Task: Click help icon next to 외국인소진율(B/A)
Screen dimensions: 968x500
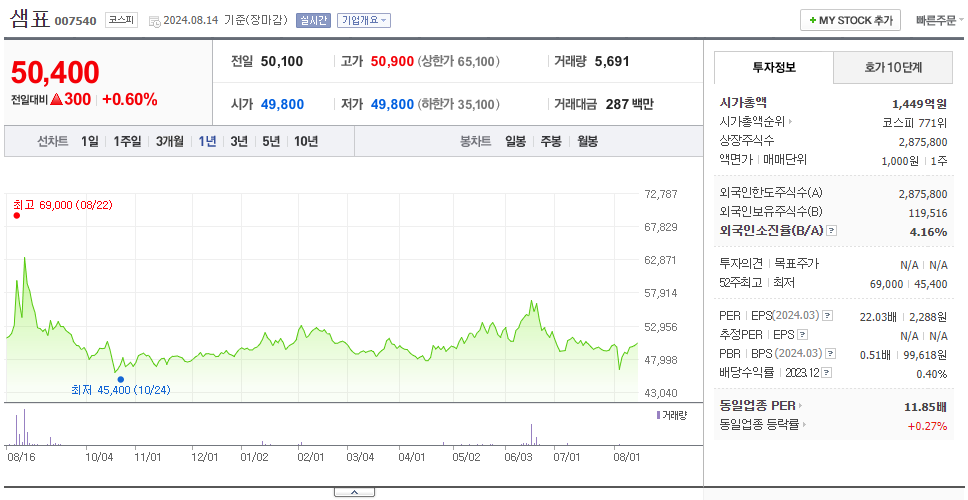Action: 832,231
